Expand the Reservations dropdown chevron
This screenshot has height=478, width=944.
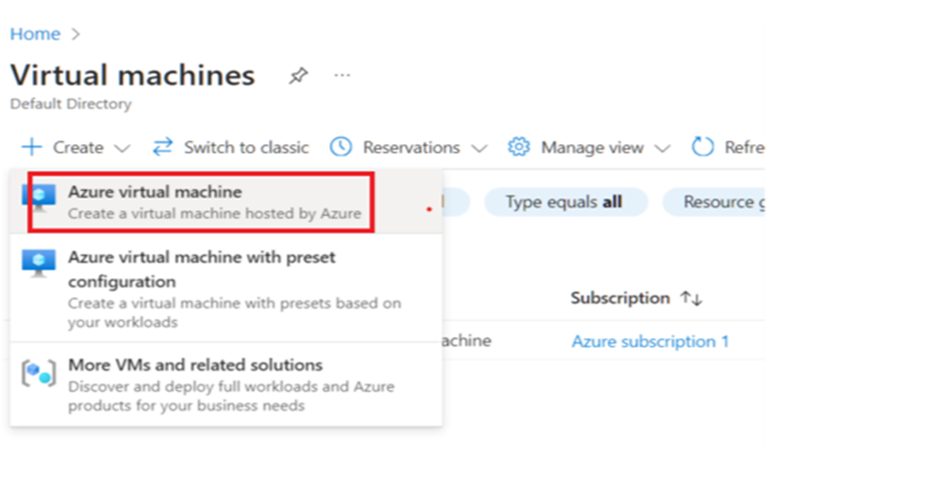(x=479, y=148)
